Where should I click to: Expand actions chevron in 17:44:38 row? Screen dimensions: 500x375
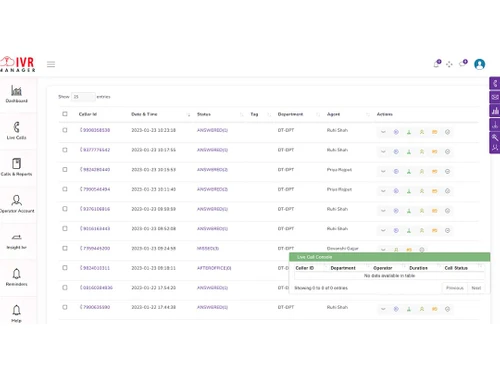point(383,309)
